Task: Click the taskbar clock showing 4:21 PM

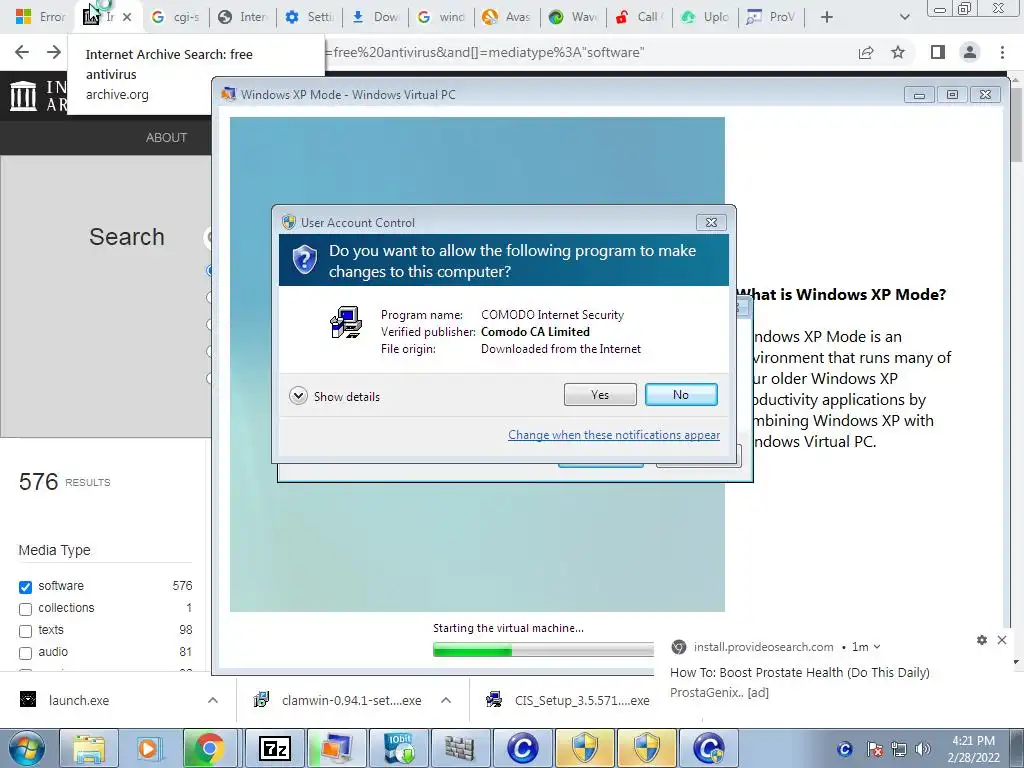Action: tap(974, 749)
